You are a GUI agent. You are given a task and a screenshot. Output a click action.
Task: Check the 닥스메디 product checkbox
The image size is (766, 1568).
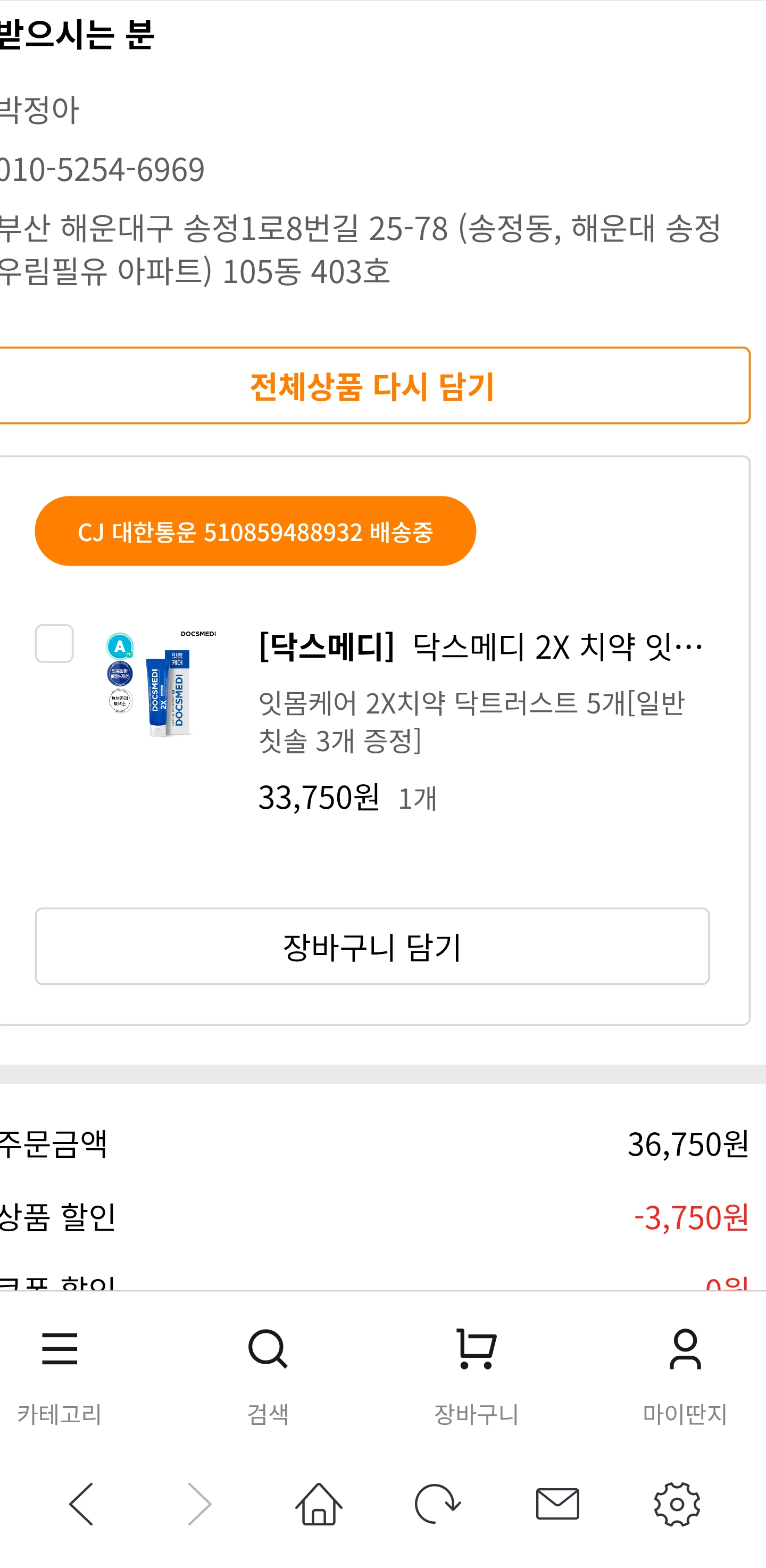tap(54, 643)
